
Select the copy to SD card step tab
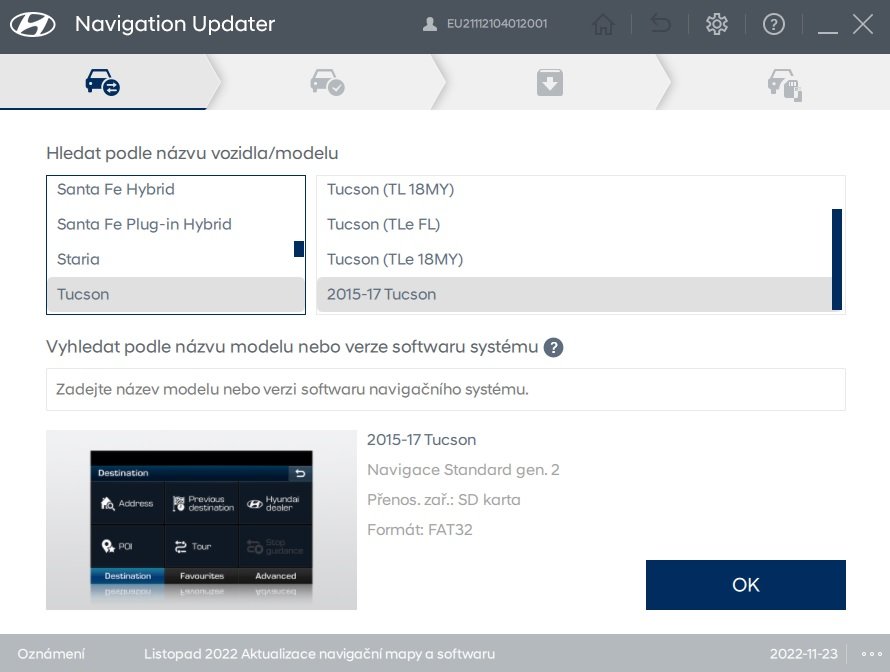(784, 84)
